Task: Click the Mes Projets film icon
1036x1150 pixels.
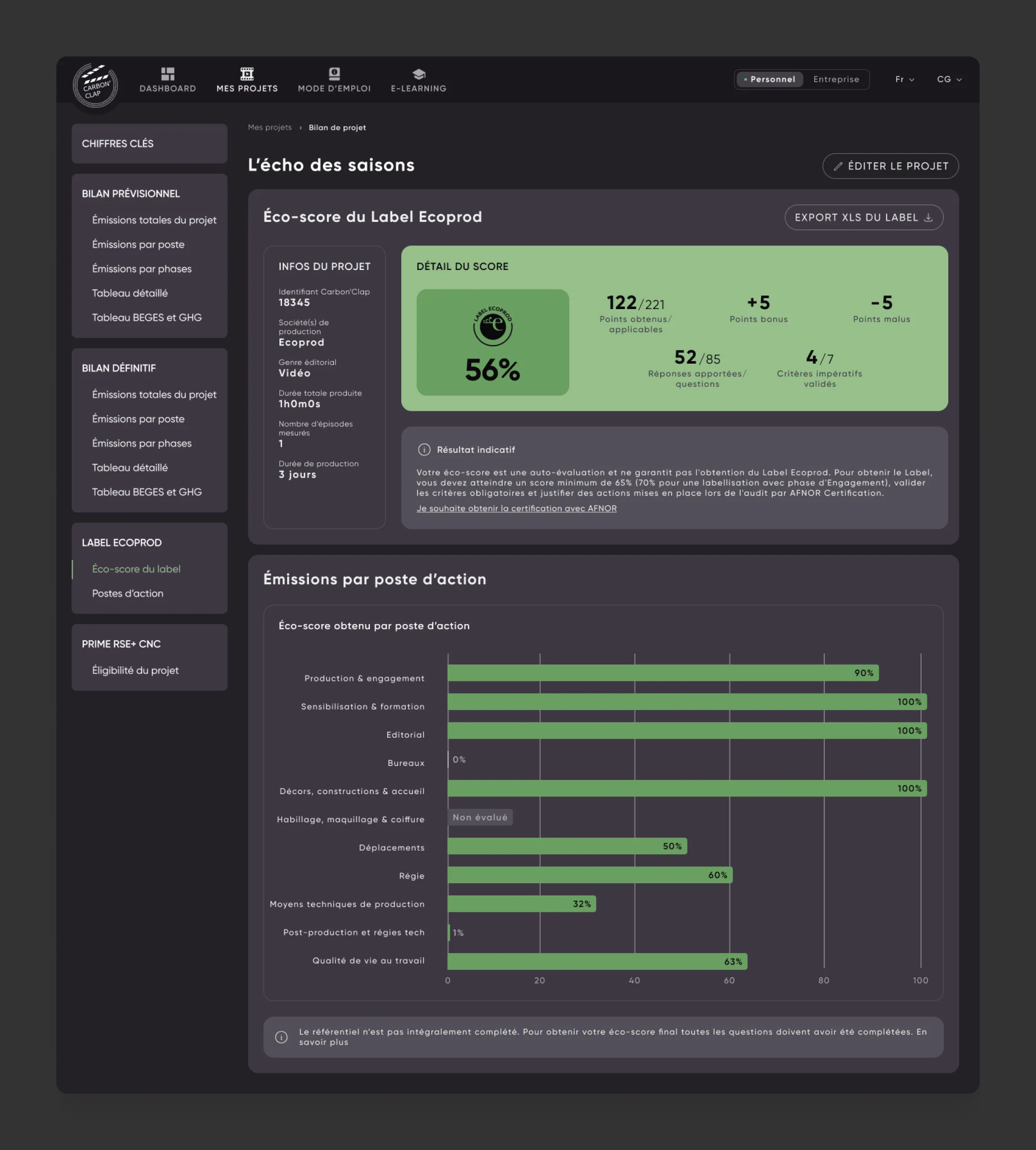Action: 247,74
